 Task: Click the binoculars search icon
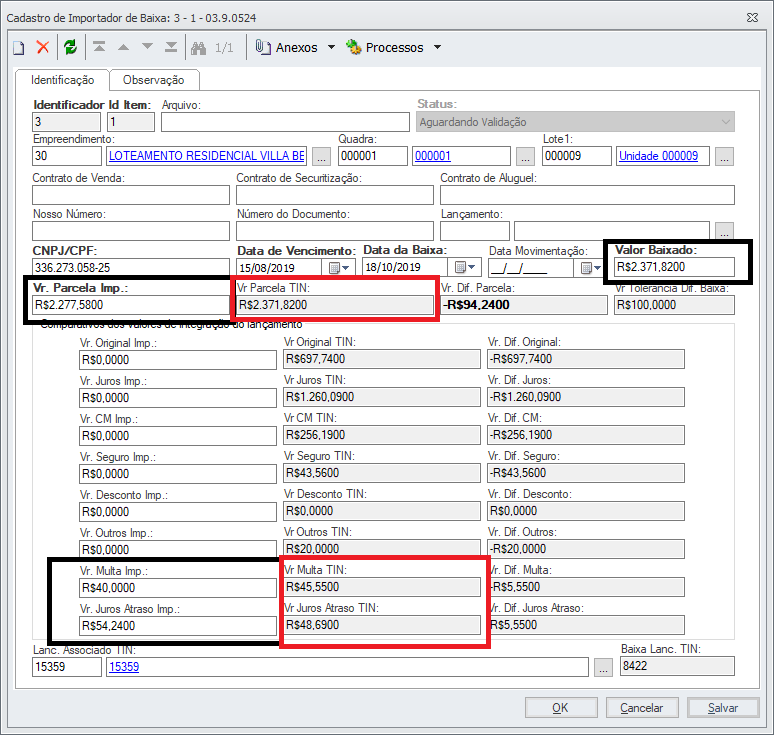198,48
